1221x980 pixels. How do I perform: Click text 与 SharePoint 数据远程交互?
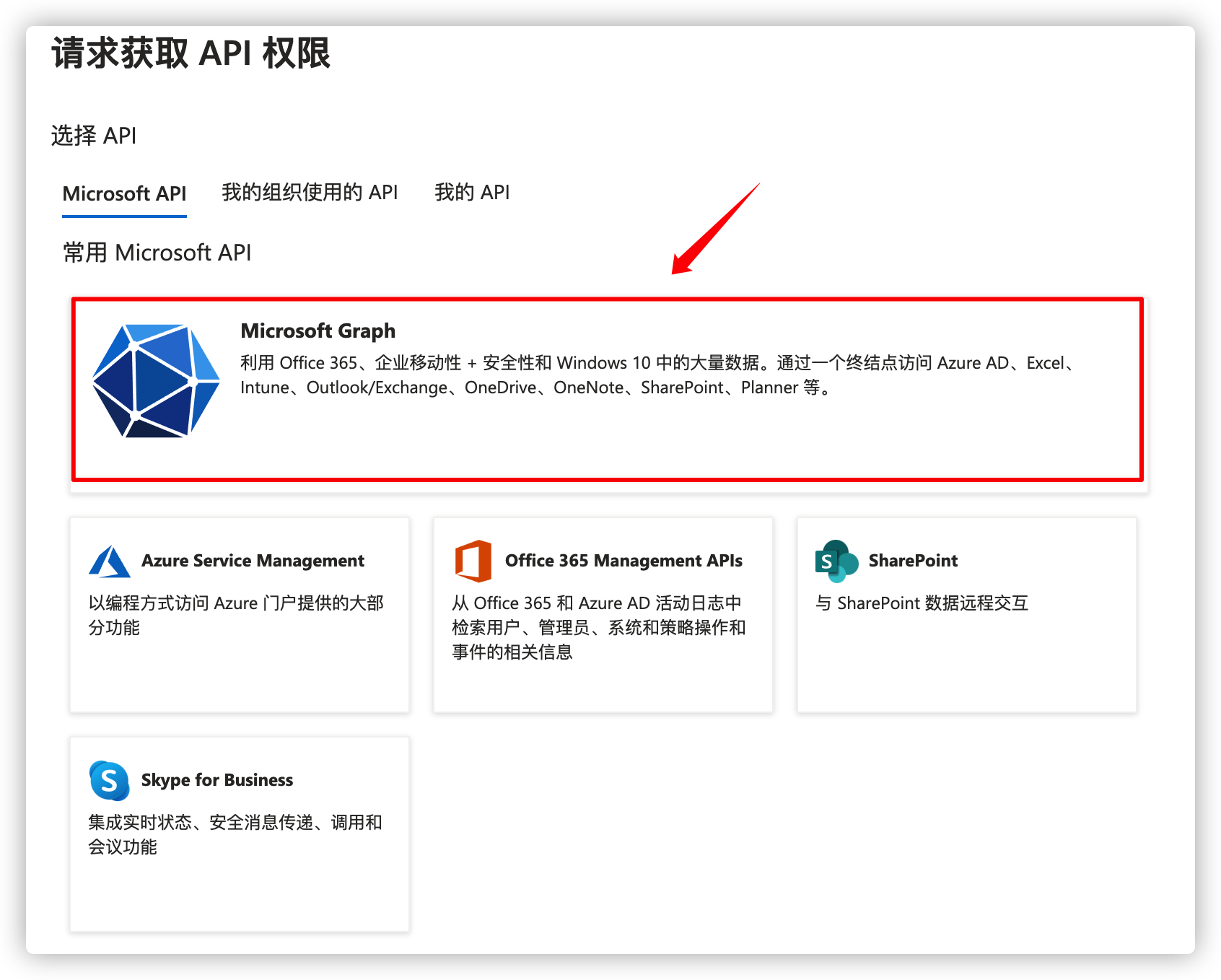pyautogui.click(x=922, y=603)
